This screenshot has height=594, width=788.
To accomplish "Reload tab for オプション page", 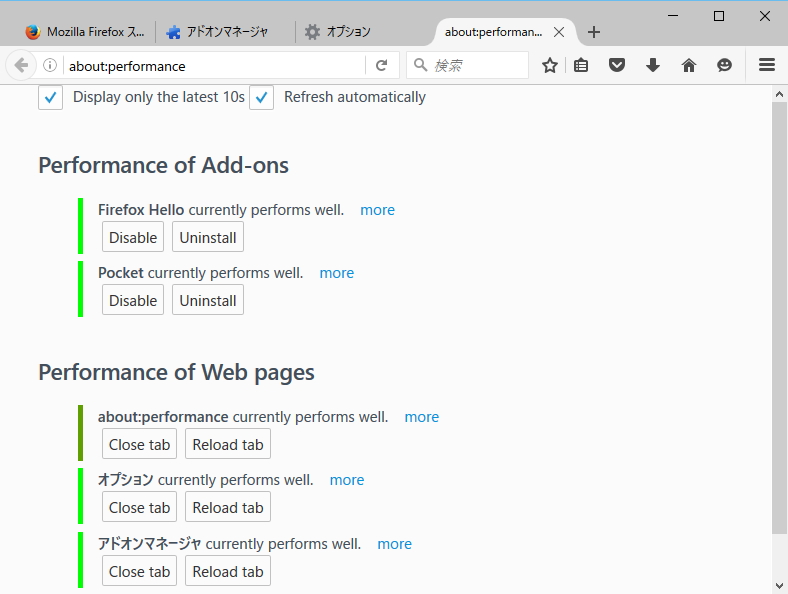I will pos(228,507).
